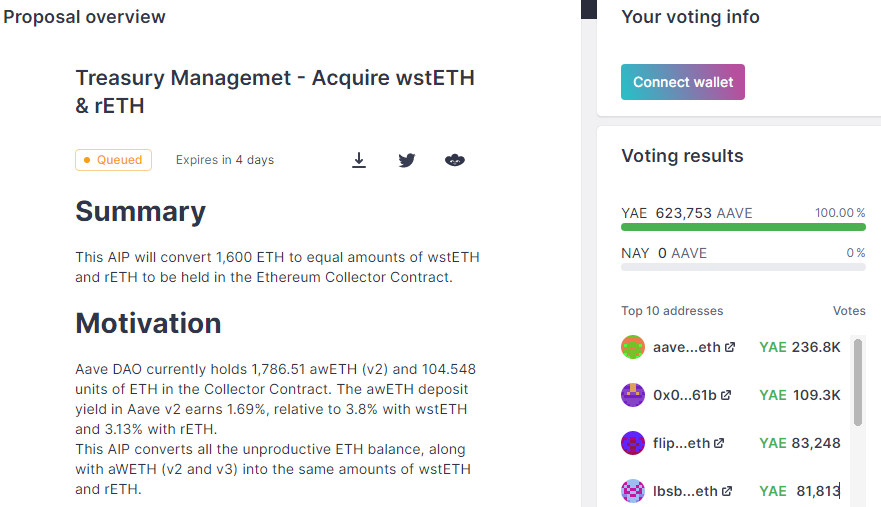Viewport: 881px width, 507px height.
Task: Open aave...eth address link
Action: (687, 347)
